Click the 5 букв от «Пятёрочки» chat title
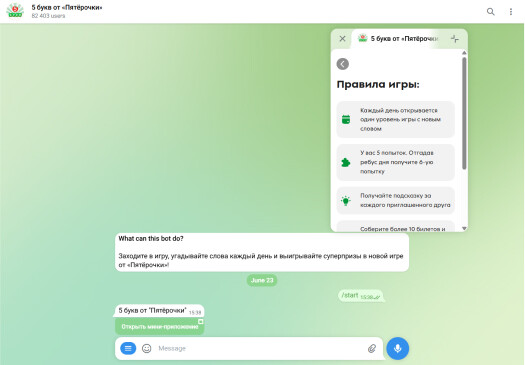This screenshot has width=525, height=365. tap(67, 7)
